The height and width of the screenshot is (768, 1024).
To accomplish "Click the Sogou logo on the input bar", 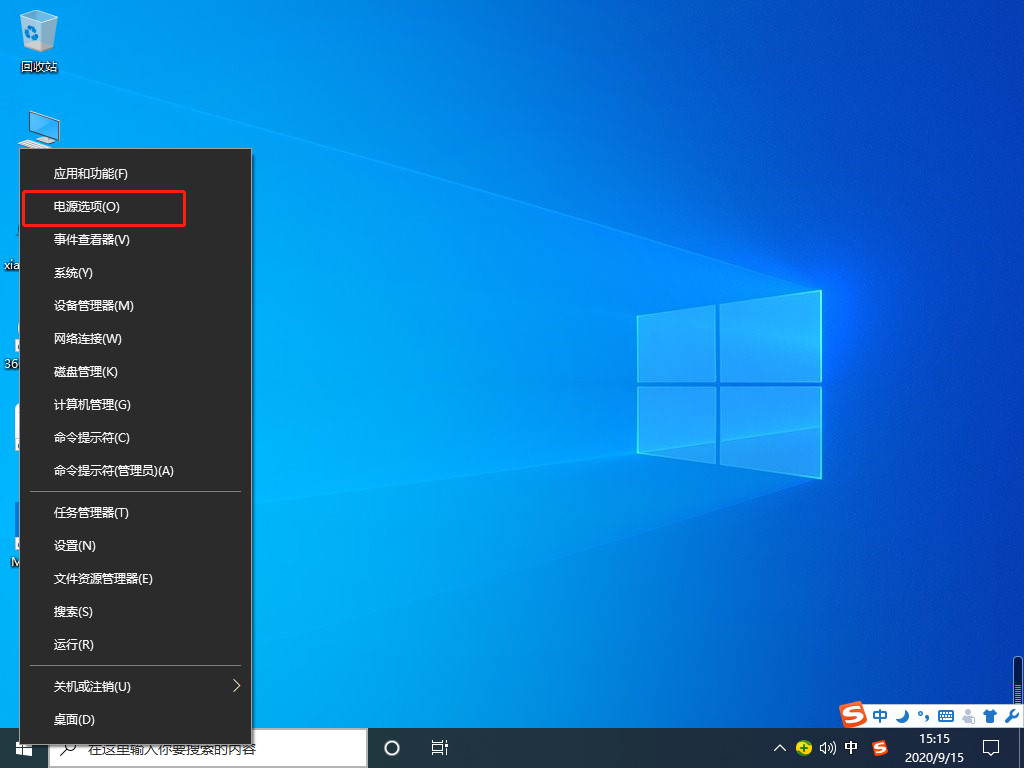I will (x=851, y=716).
